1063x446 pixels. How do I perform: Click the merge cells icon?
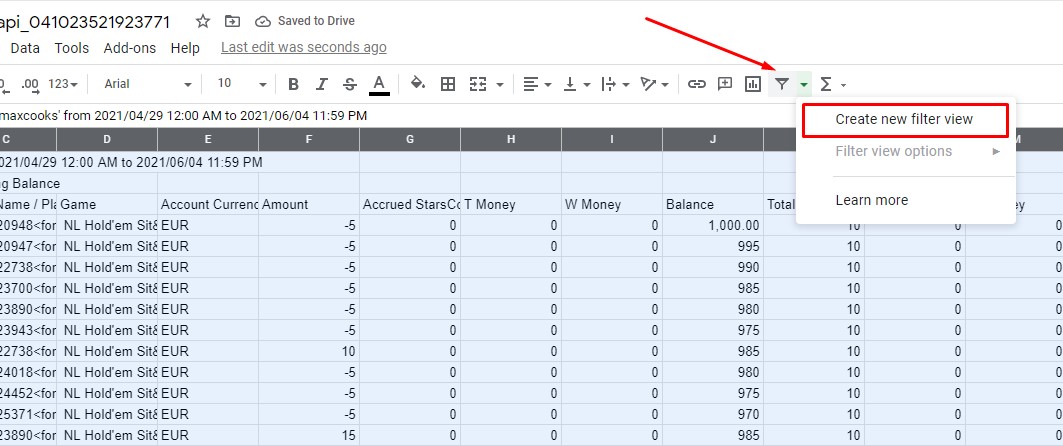coord(479,84)
